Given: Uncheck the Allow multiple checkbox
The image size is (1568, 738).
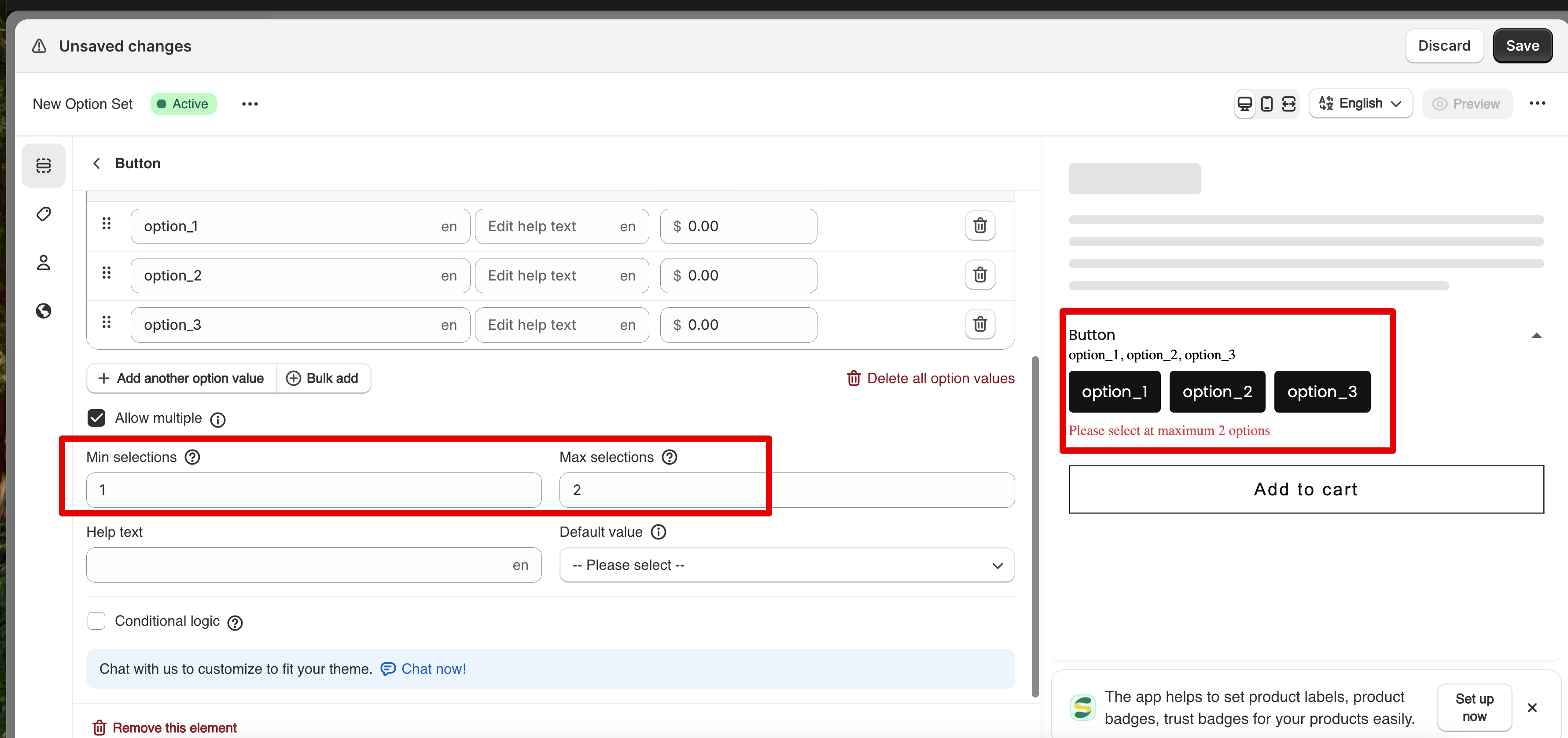Looking at the screenshot, I should click(96, 418).
